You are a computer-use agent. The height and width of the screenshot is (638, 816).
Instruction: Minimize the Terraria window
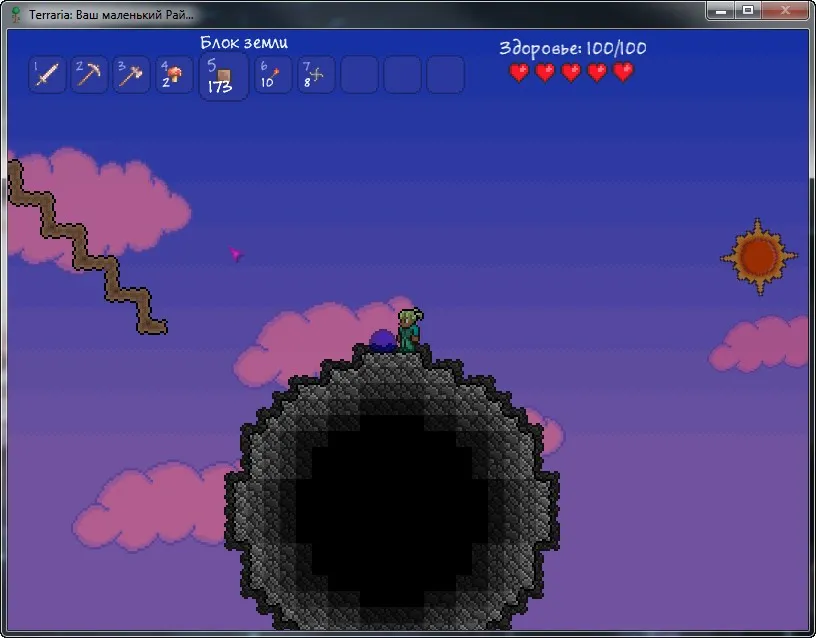[721, 10]
